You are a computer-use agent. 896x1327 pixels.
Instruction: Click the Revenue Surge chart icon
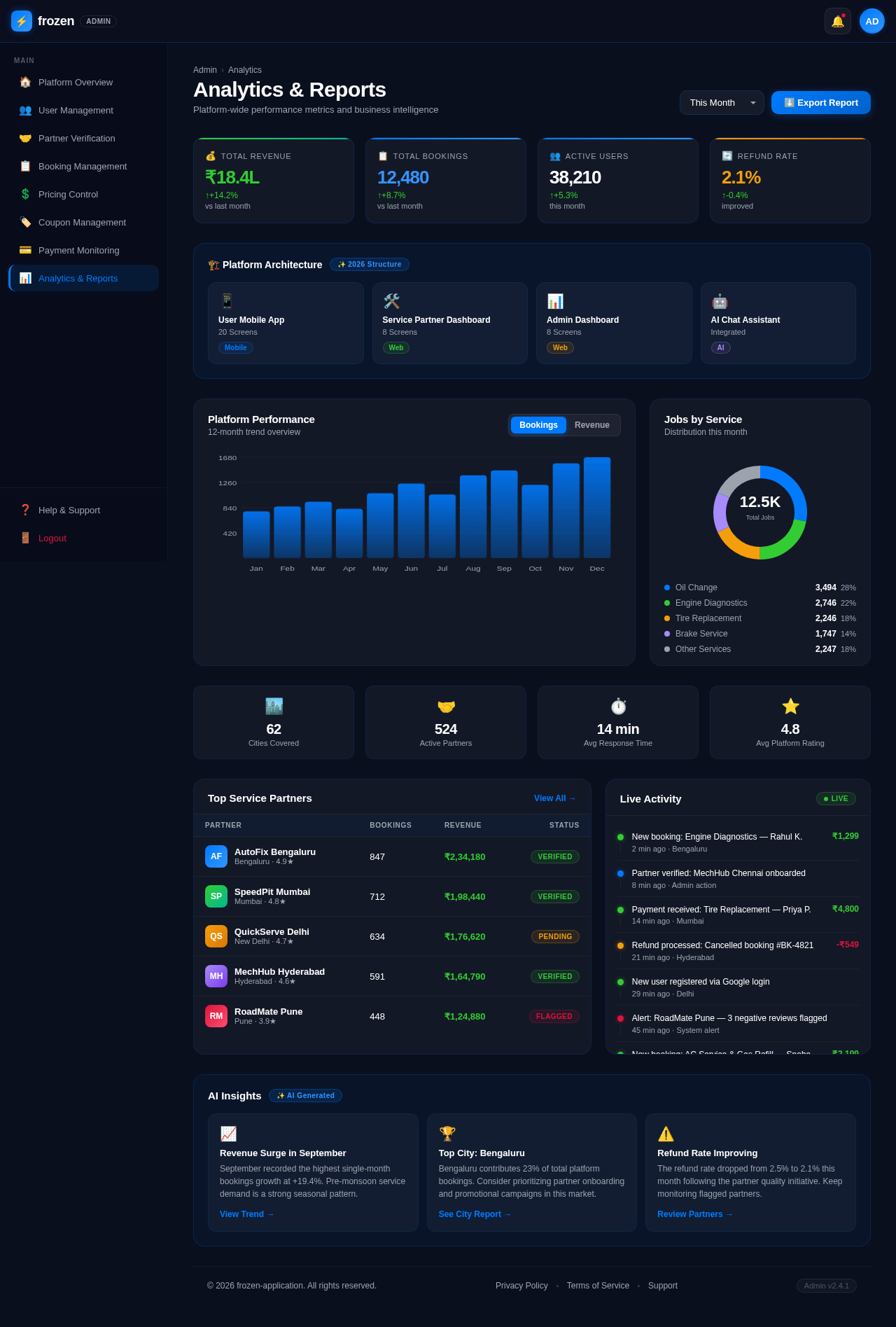(228, 1134)
